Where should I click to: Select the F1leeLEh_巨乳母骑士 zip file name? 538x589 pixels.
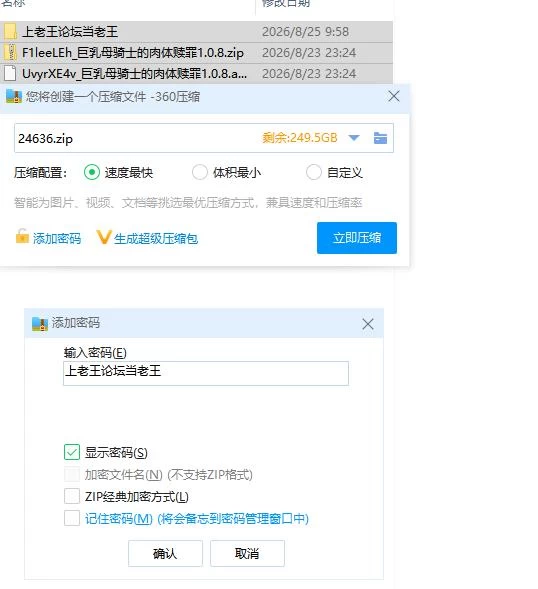(x=133, y=53)
